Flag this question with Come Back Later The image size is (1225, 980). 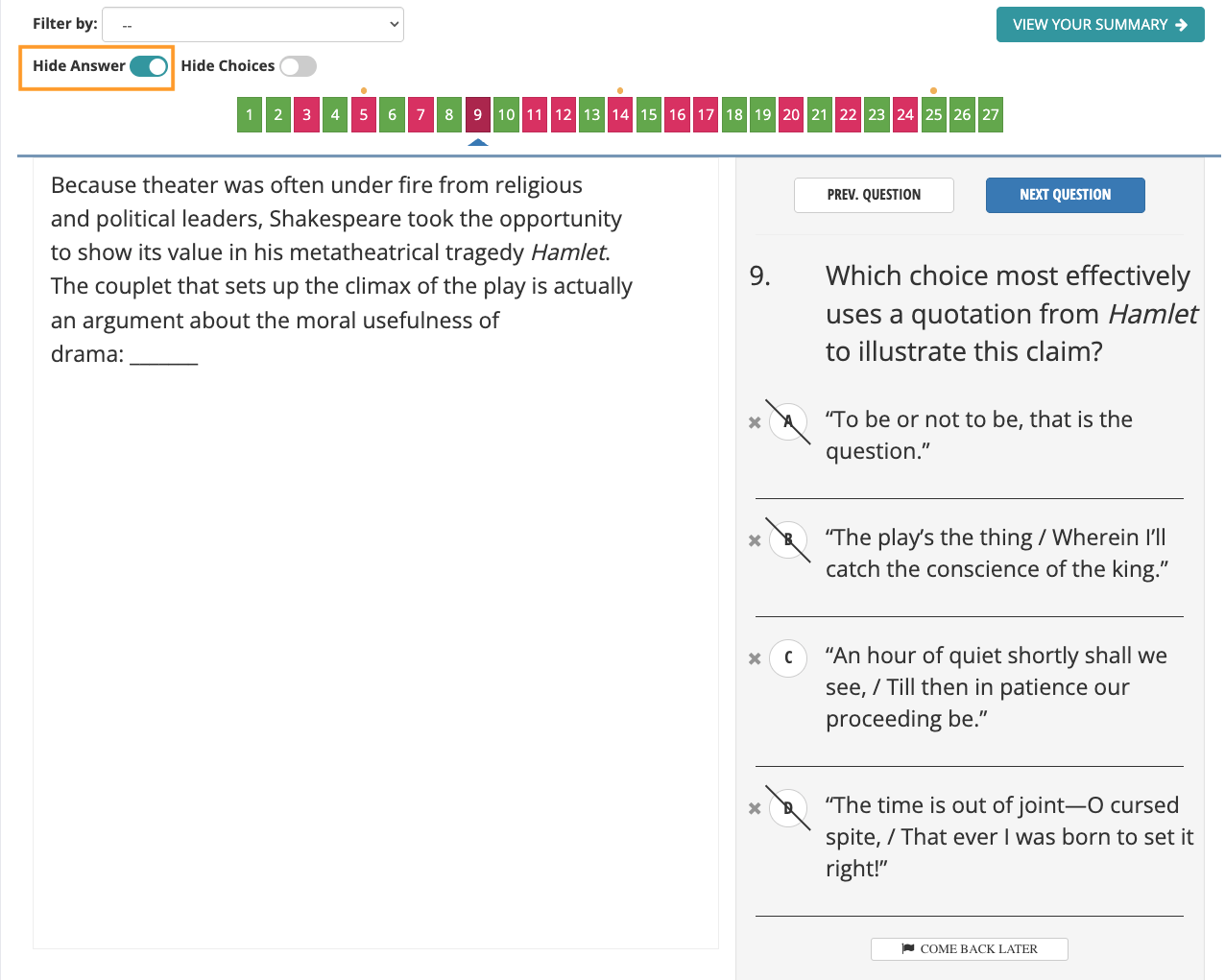970,948
